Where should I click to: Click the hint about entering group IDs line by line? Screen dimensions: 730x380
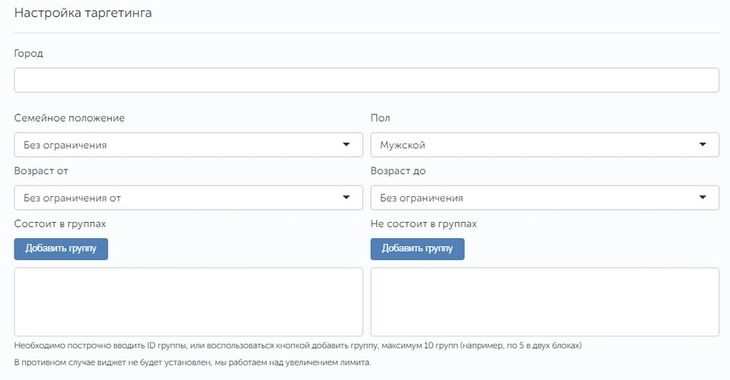point(298,346)
